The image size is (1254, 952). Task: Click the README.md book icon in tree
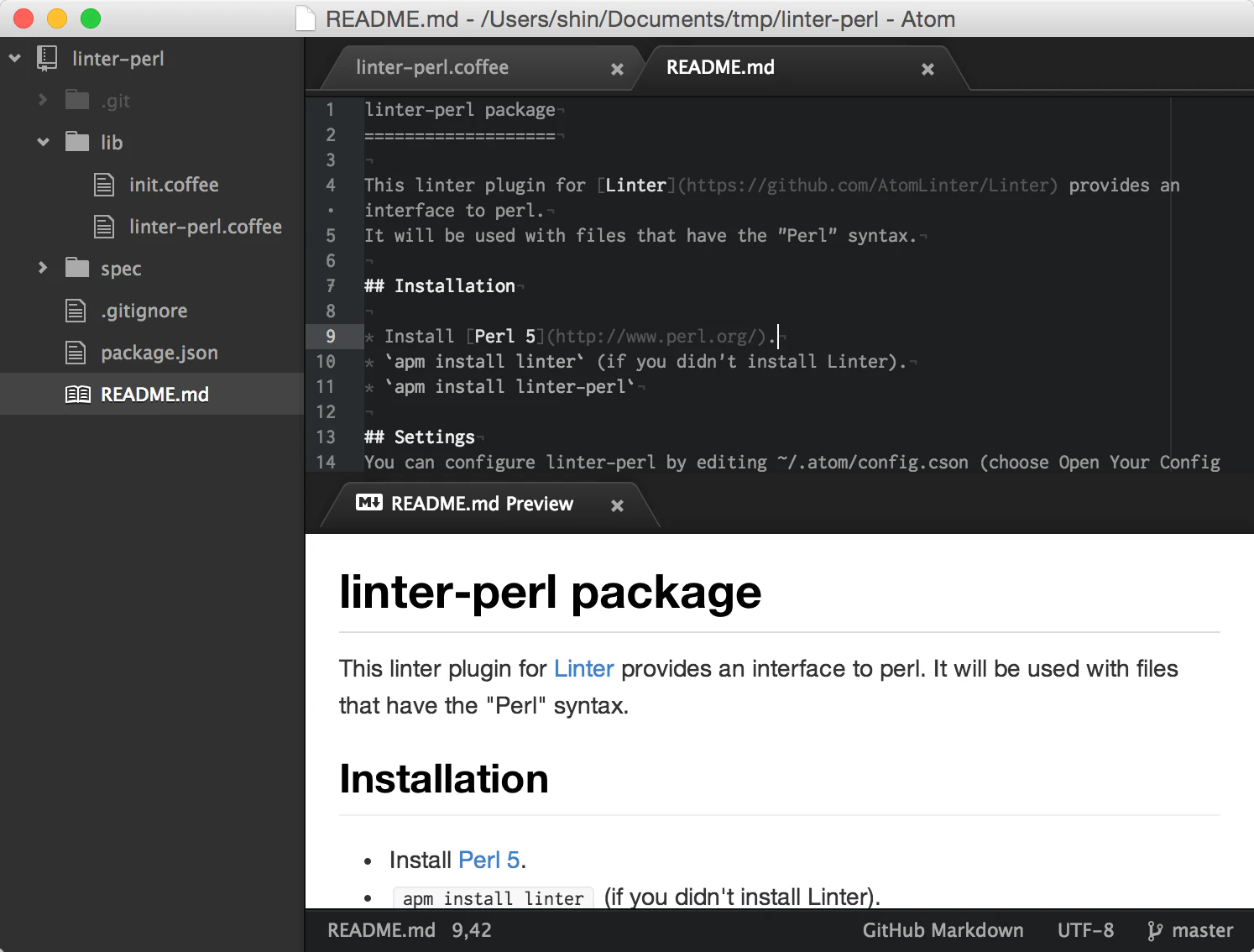pyautogui.click(x=78, y=394)
